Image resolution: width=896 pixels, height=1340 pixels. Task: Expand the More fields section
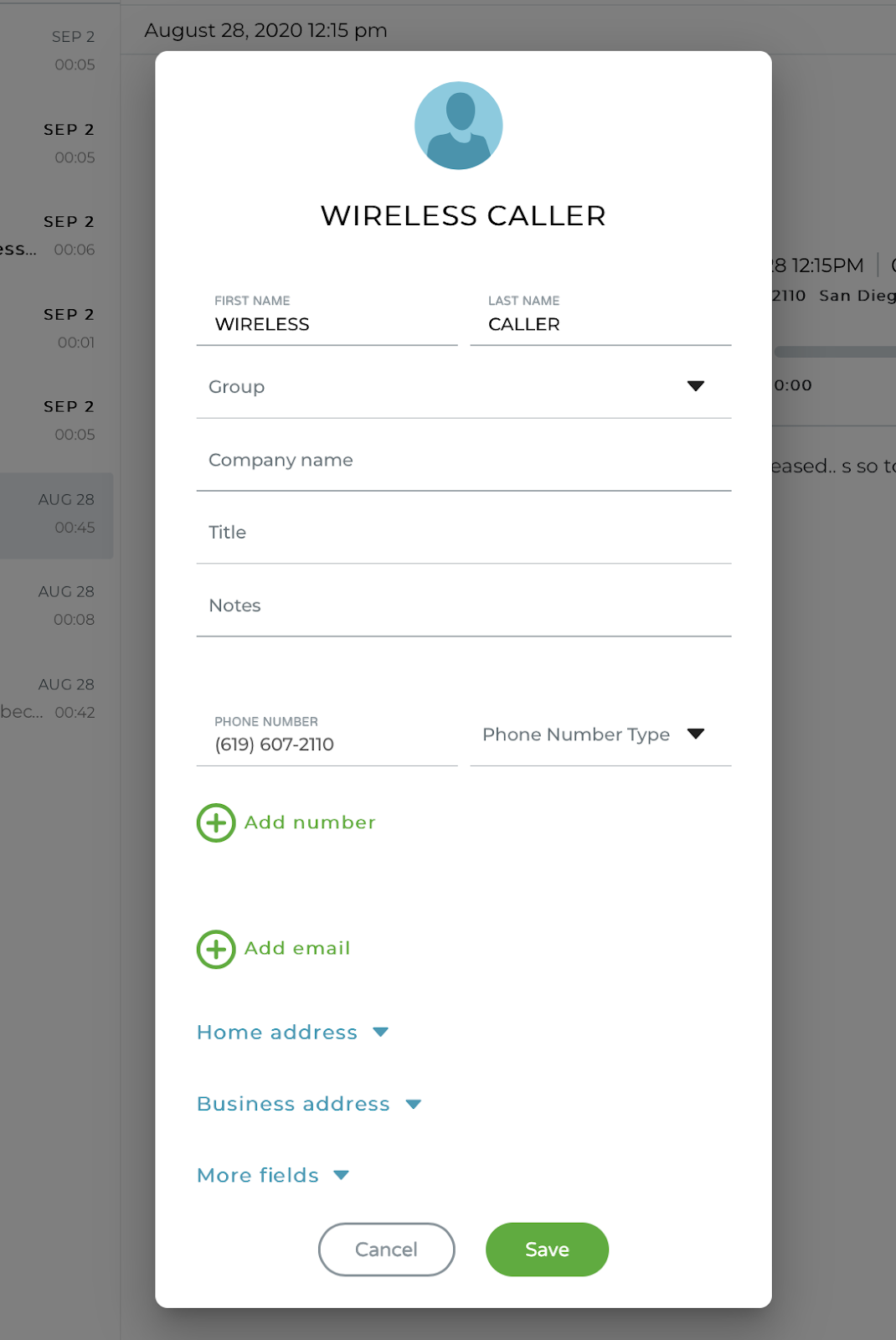point(273,1175)
